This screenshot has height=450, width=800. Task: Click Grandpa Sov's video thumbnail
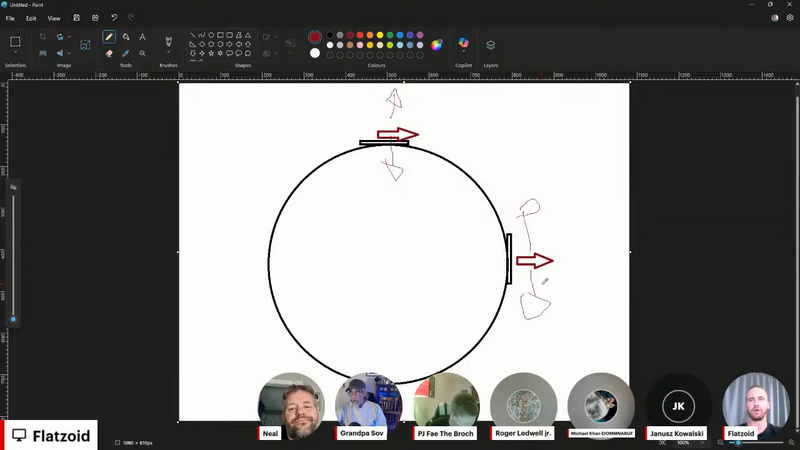tap(368, 406)
